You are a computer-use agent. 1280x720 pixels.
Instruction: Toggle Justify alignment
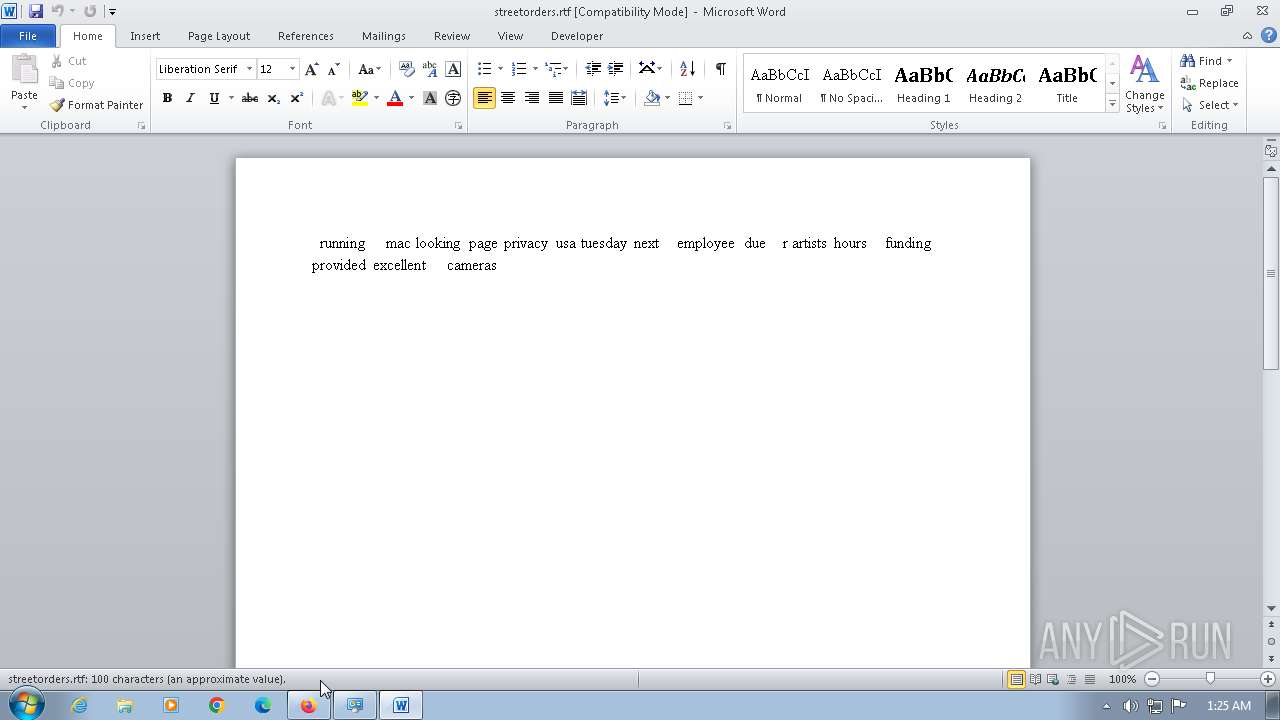[555, 98]
